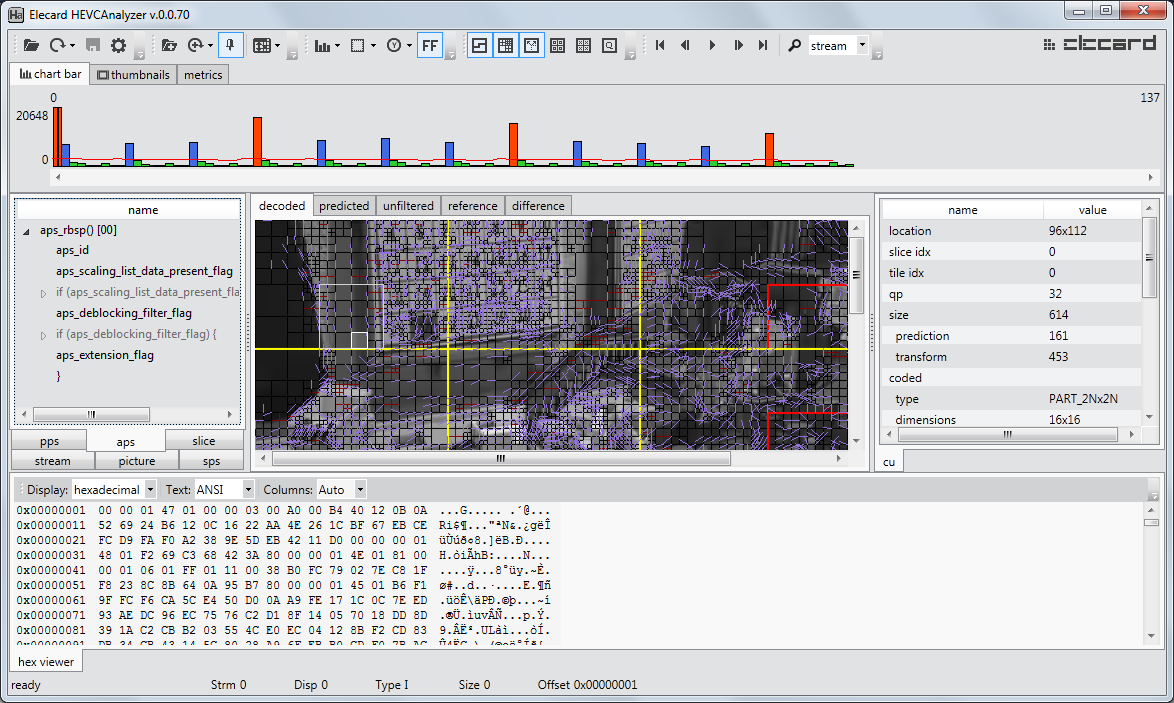The width and height of the screenshot is (1174, 703).
Task: Switch to the chart bar tab
Action: 50,74
